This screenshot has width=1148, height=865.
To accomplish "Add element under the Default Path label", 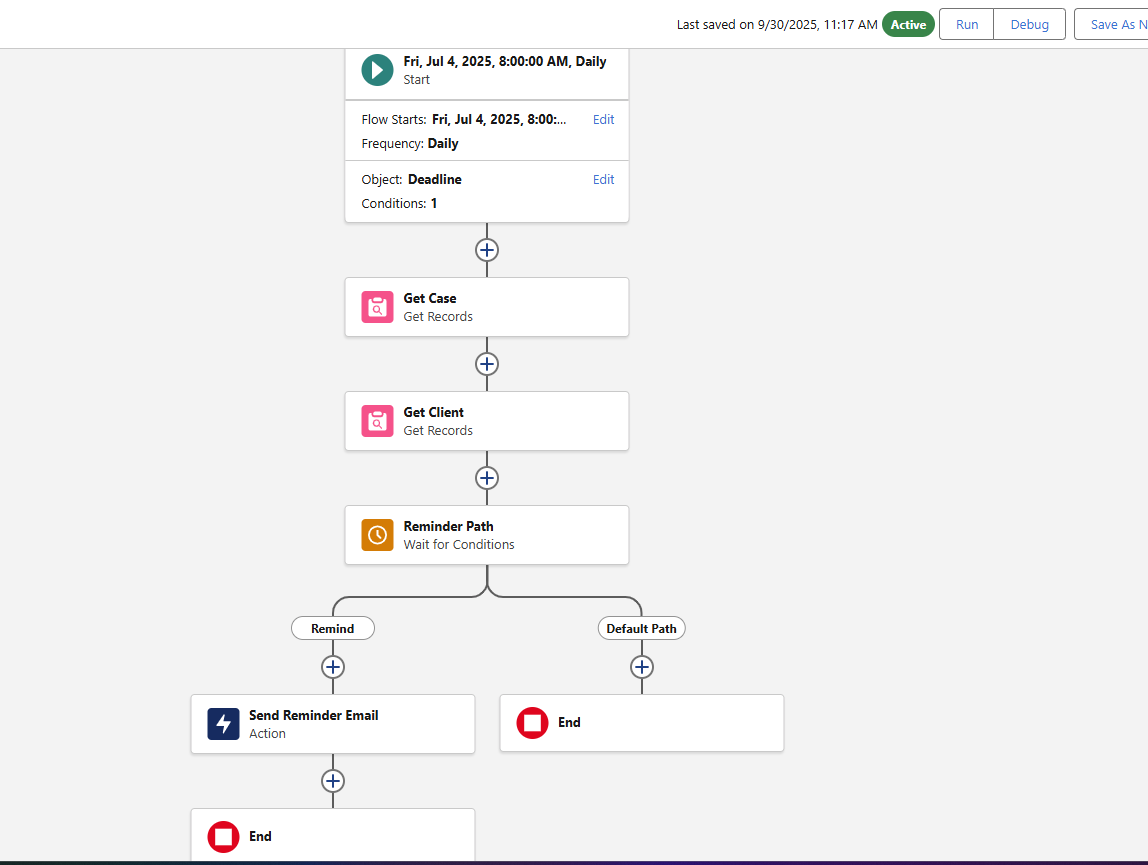I will tap(642, 667).
